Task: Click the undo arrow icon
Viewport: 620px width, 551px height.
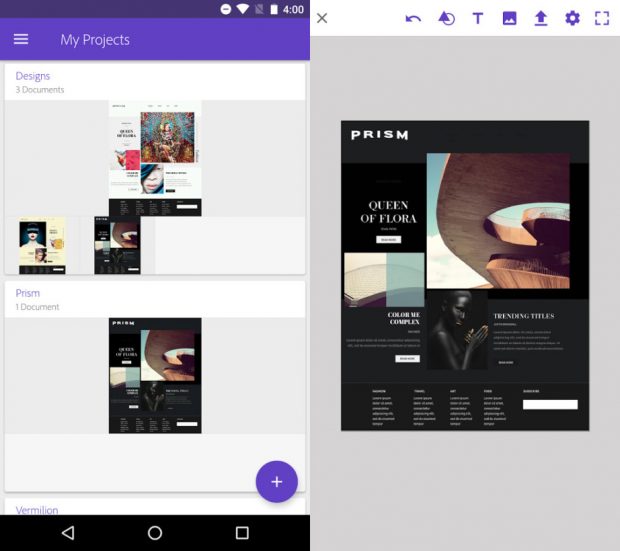Action: click(413, 18)
